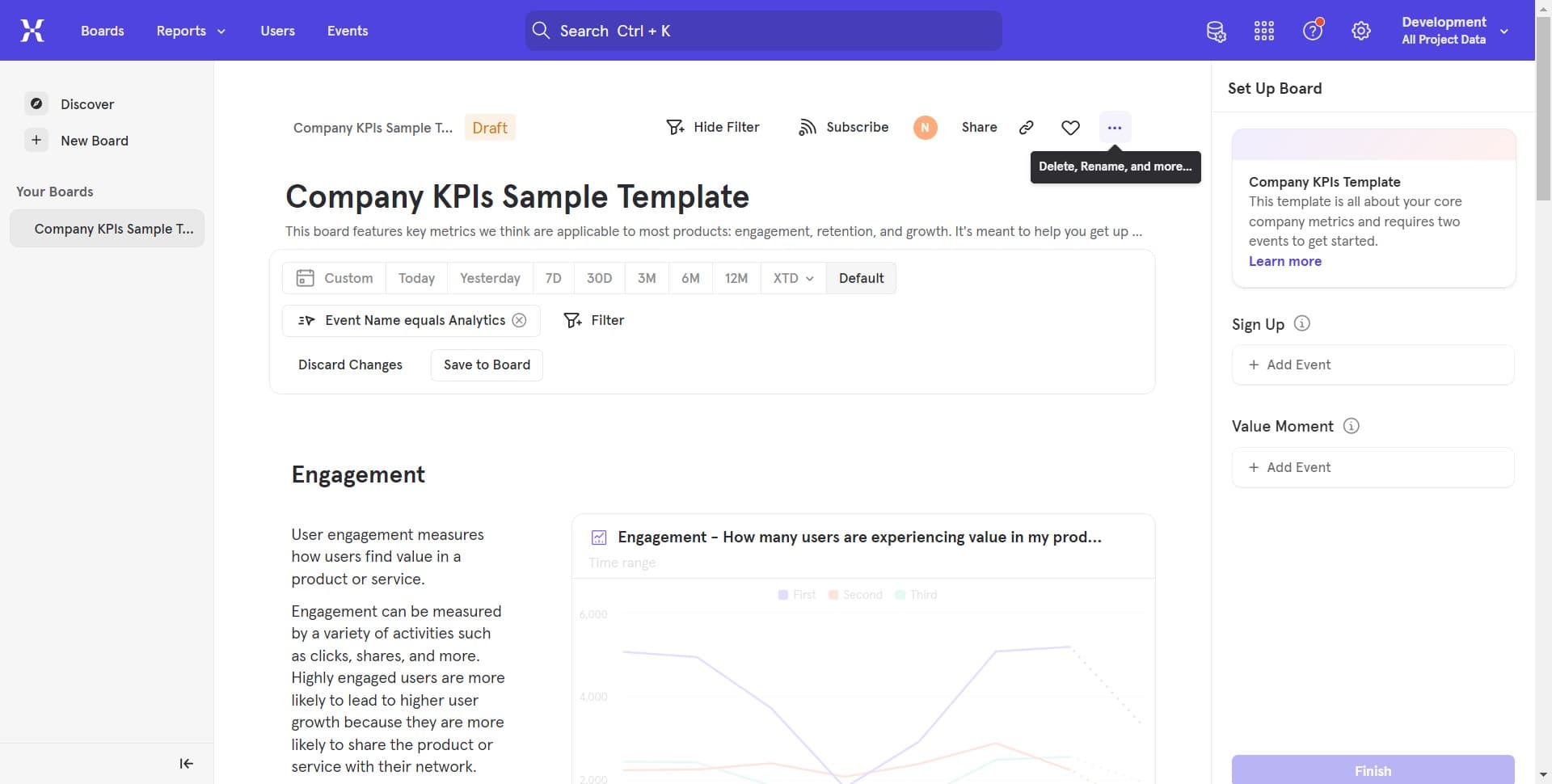This screenshot has height=784, width=1552.
Task: Open the Development project switcher
Action: pyautogui.click(x=1454, y=31)
